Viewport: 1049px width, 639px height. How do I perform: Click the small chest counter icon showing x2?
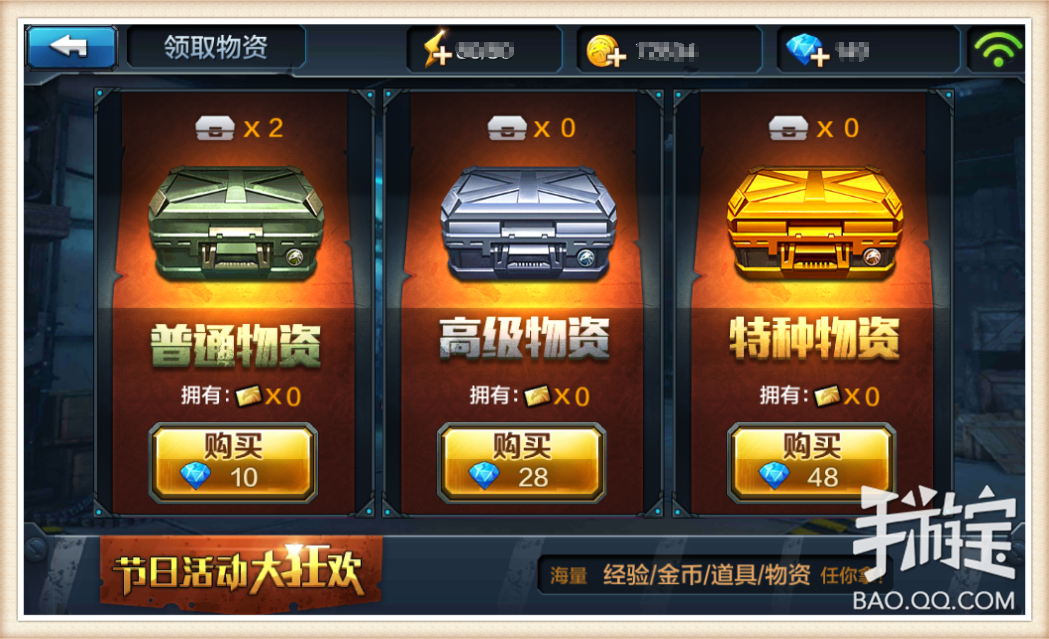[215, 128]
